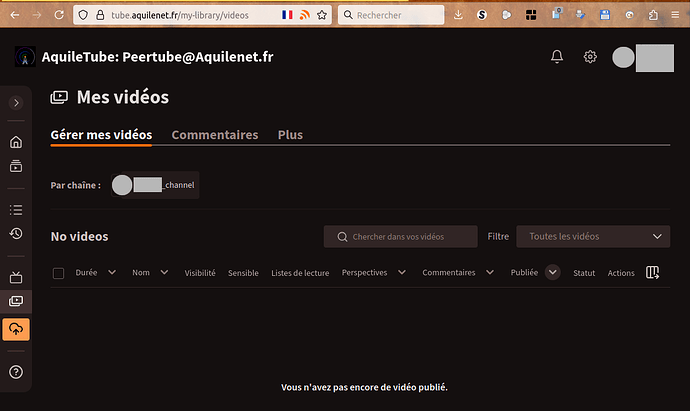
Task: Expand the left sidebar menu
Action: (16, 103)
